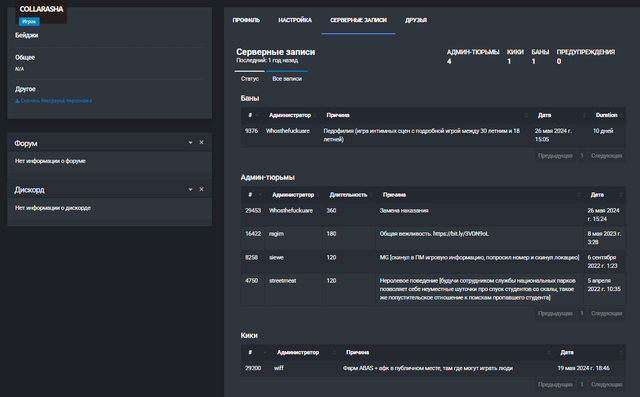The width and height of the screenshot is (640, 397).
Task: Open the bit.ly link in jail reason
Action: 460,234
